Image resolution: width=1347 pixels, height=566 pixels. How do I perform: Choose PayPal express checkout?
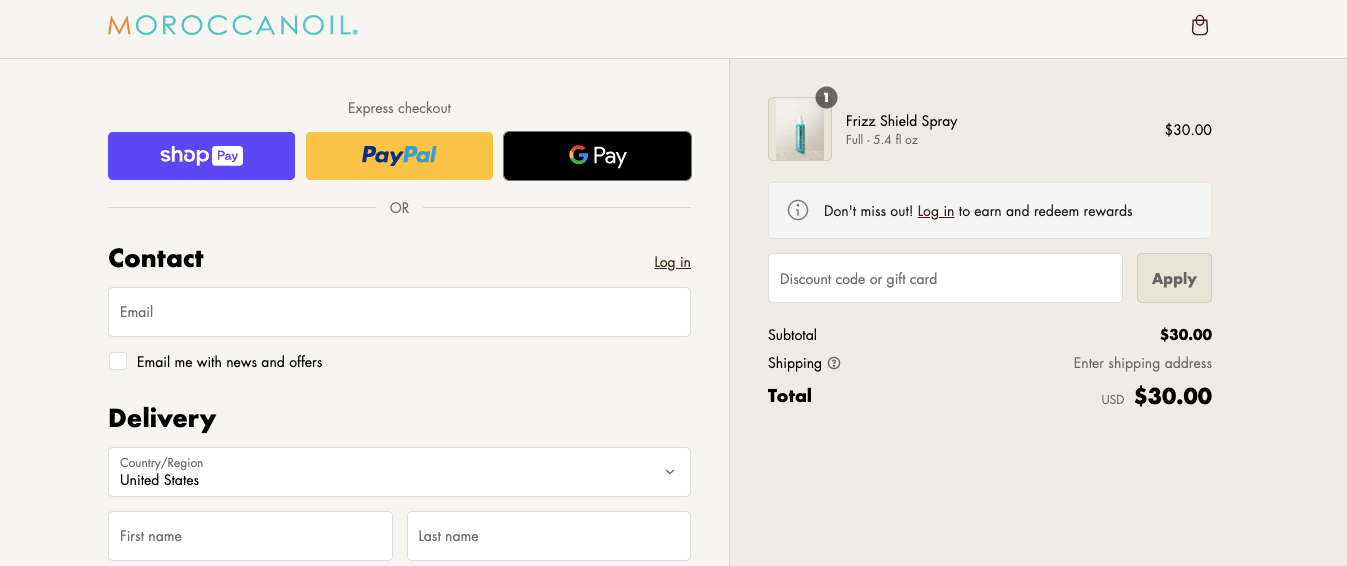(x=399, y=156)
